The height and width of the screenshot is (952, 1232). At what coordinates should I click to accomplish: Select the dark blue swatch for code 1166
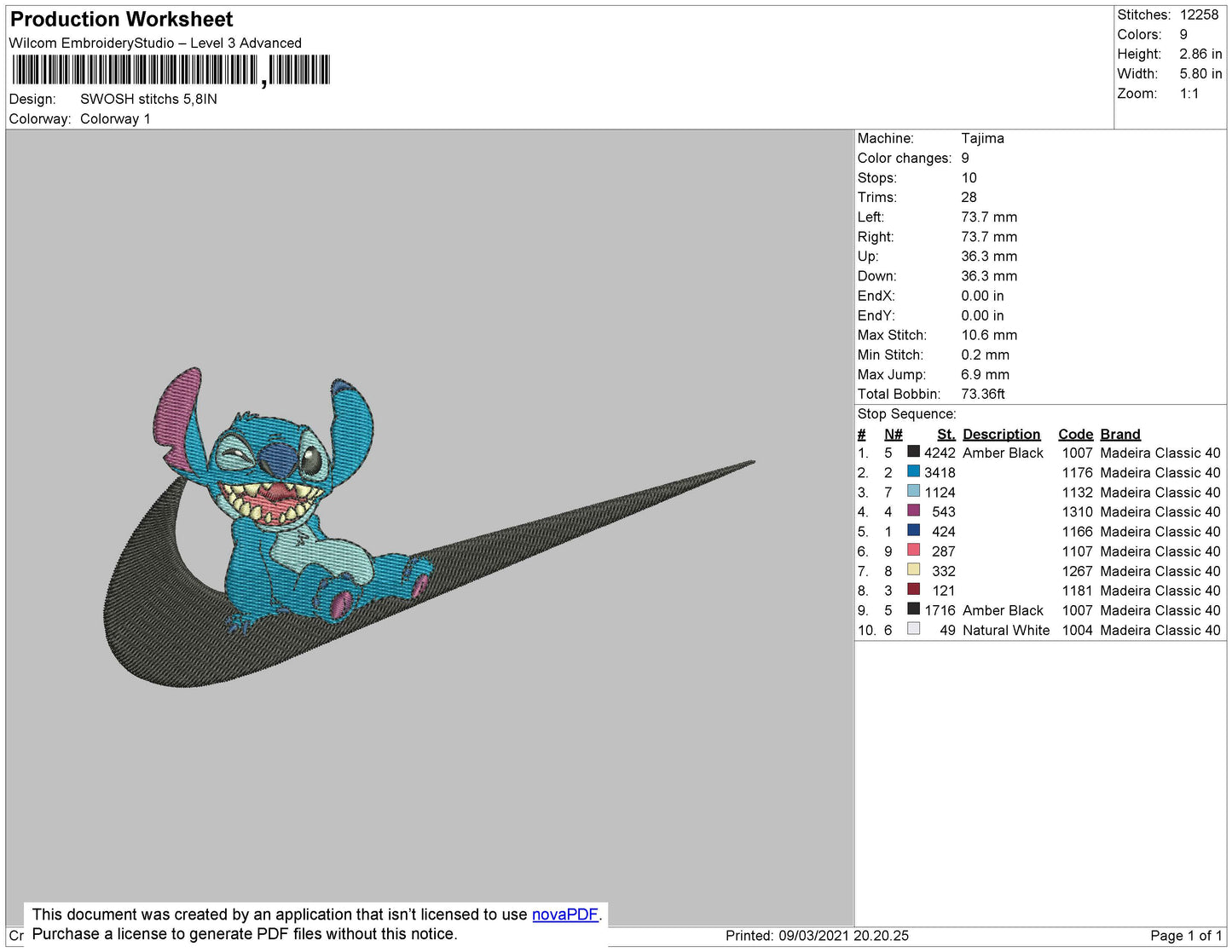913,530
